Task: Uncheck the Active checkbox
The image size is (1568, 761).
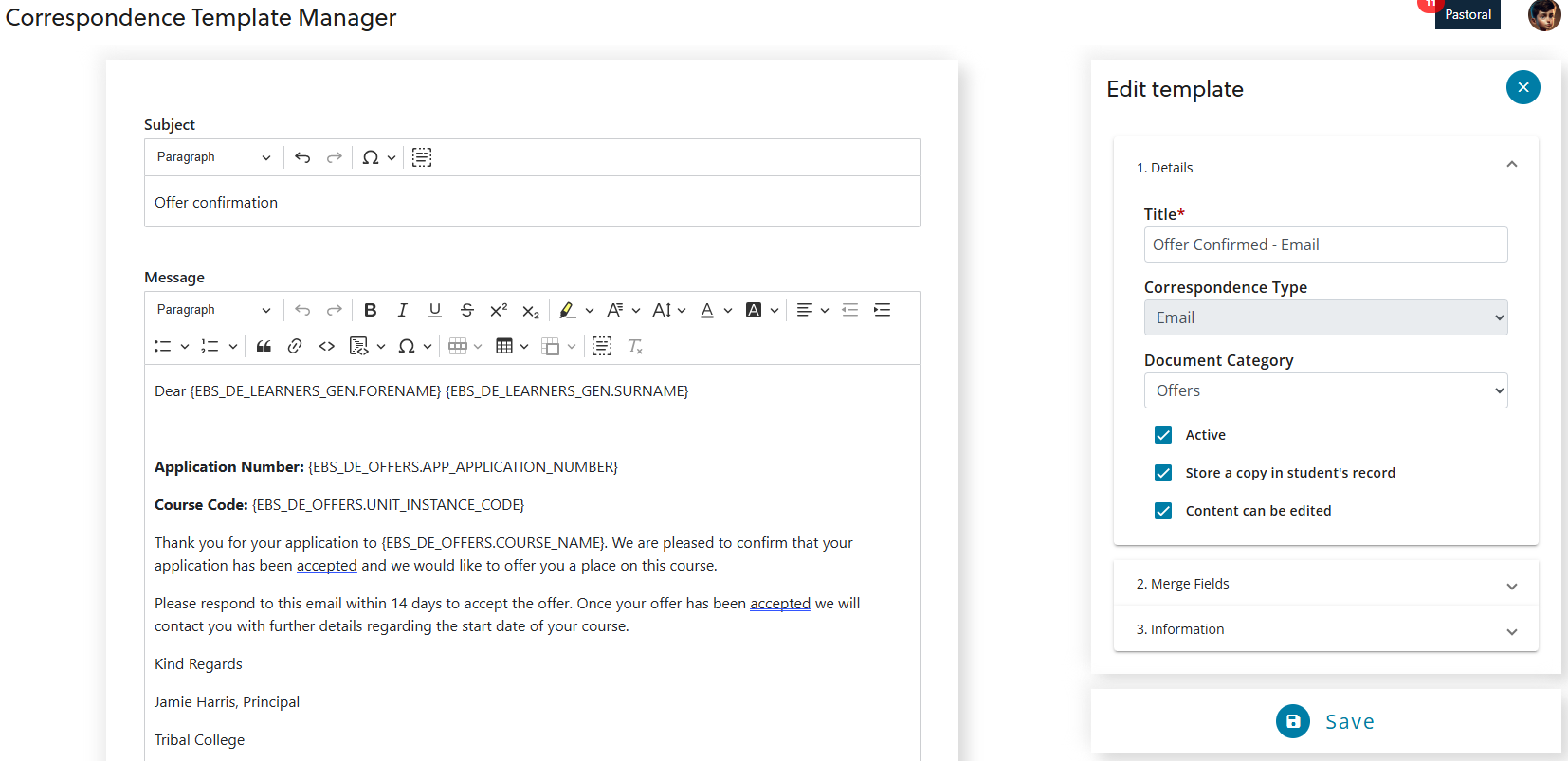Action: (x=1163, y=435)
